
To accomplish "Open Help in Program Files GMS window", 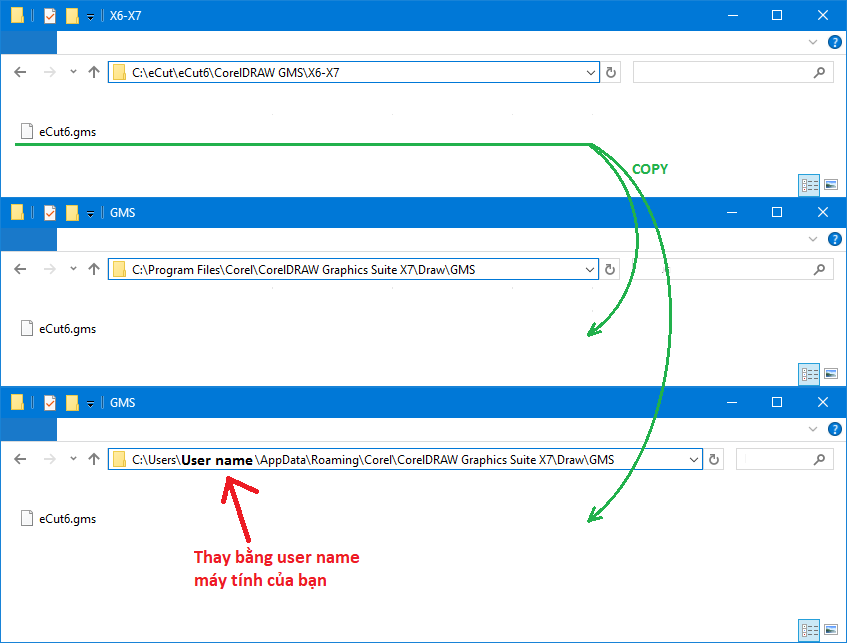I will coord(834,239).
